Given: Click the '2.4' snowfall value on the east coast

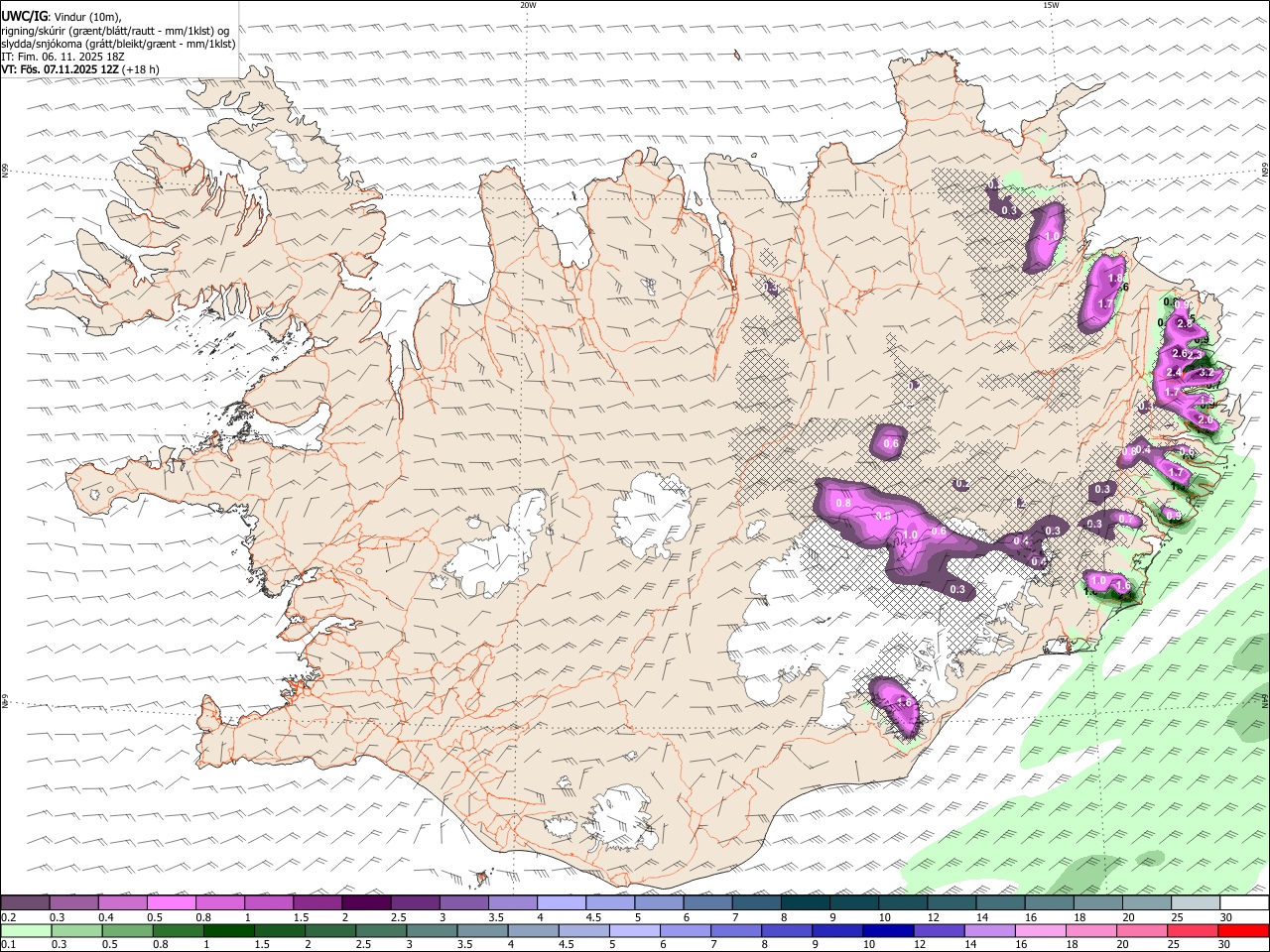Looking at the screenshot, I should tap(1174, 373).
